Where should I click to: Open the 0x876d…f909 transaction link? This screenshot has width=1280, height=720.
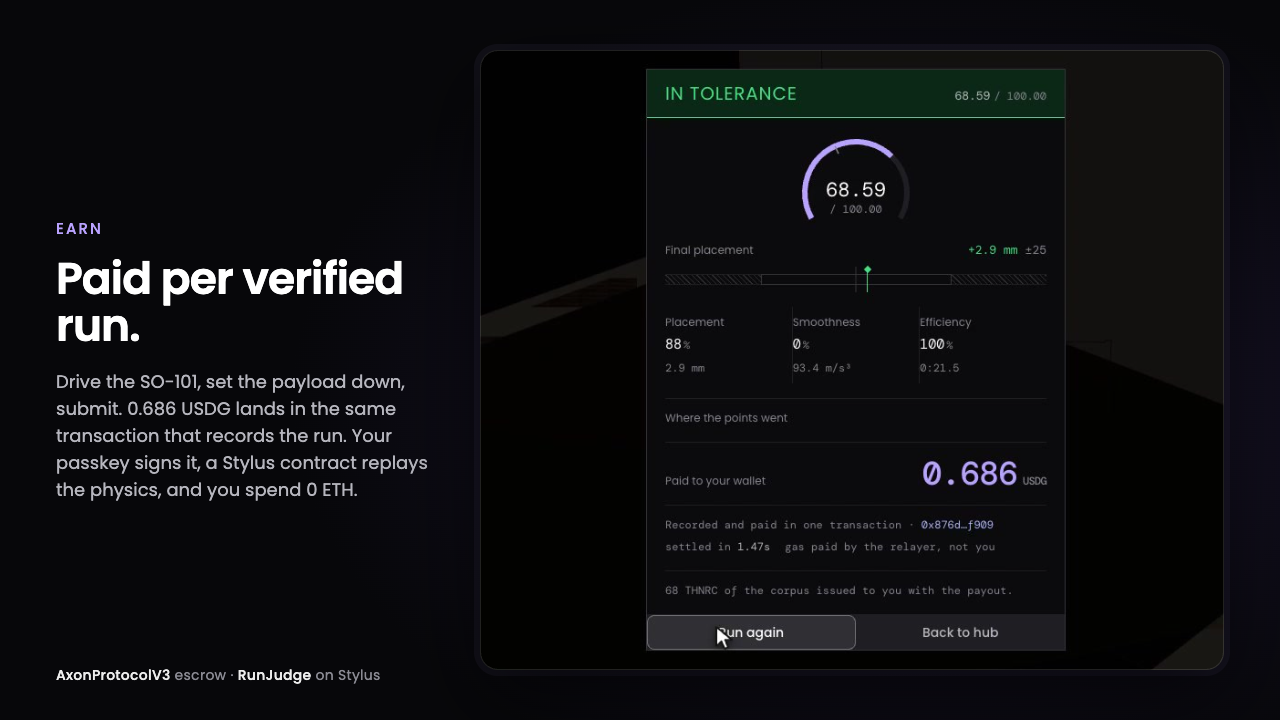click(957, 525)
